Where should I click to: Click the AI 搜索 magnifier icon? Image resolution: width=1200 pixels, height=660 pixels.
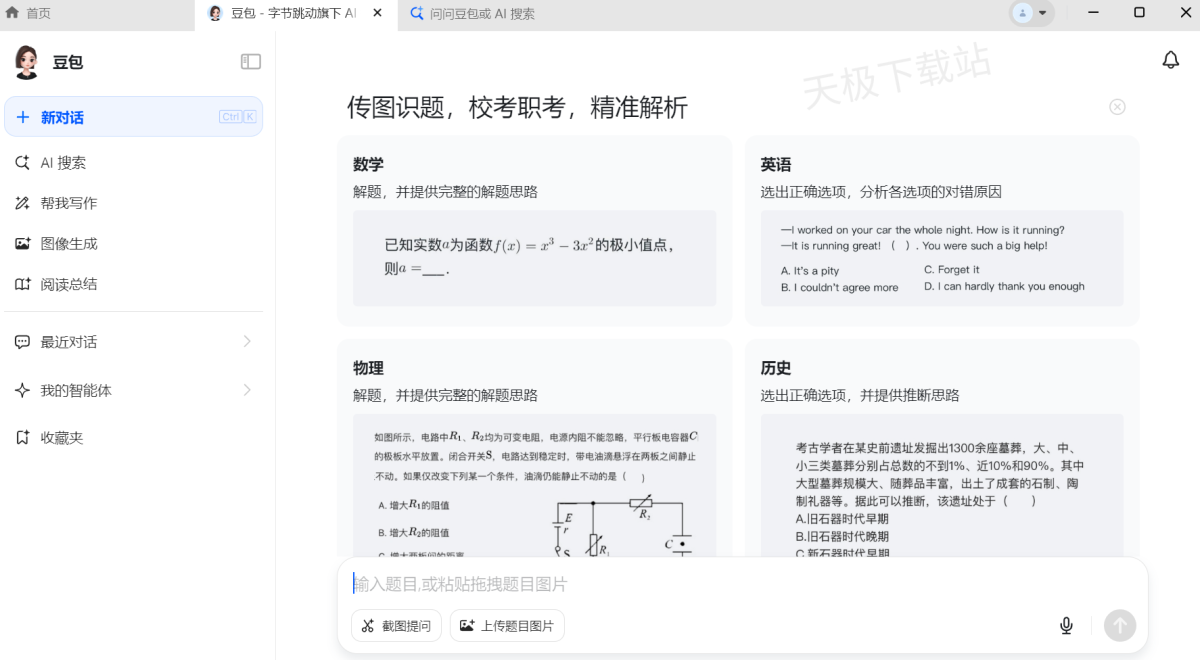coord(22,163)
